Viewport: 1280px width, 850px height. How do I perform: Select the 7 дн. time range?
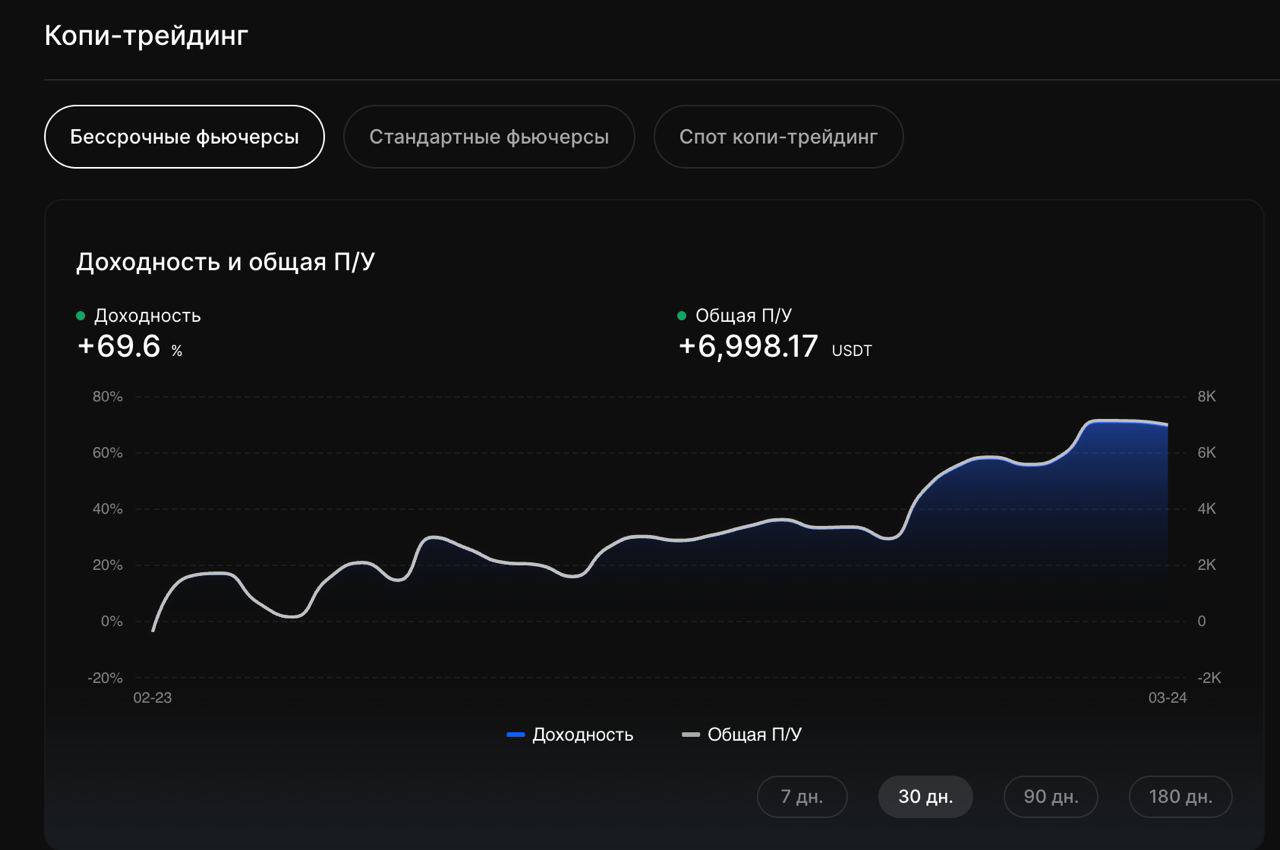click(x=802, y=797)
